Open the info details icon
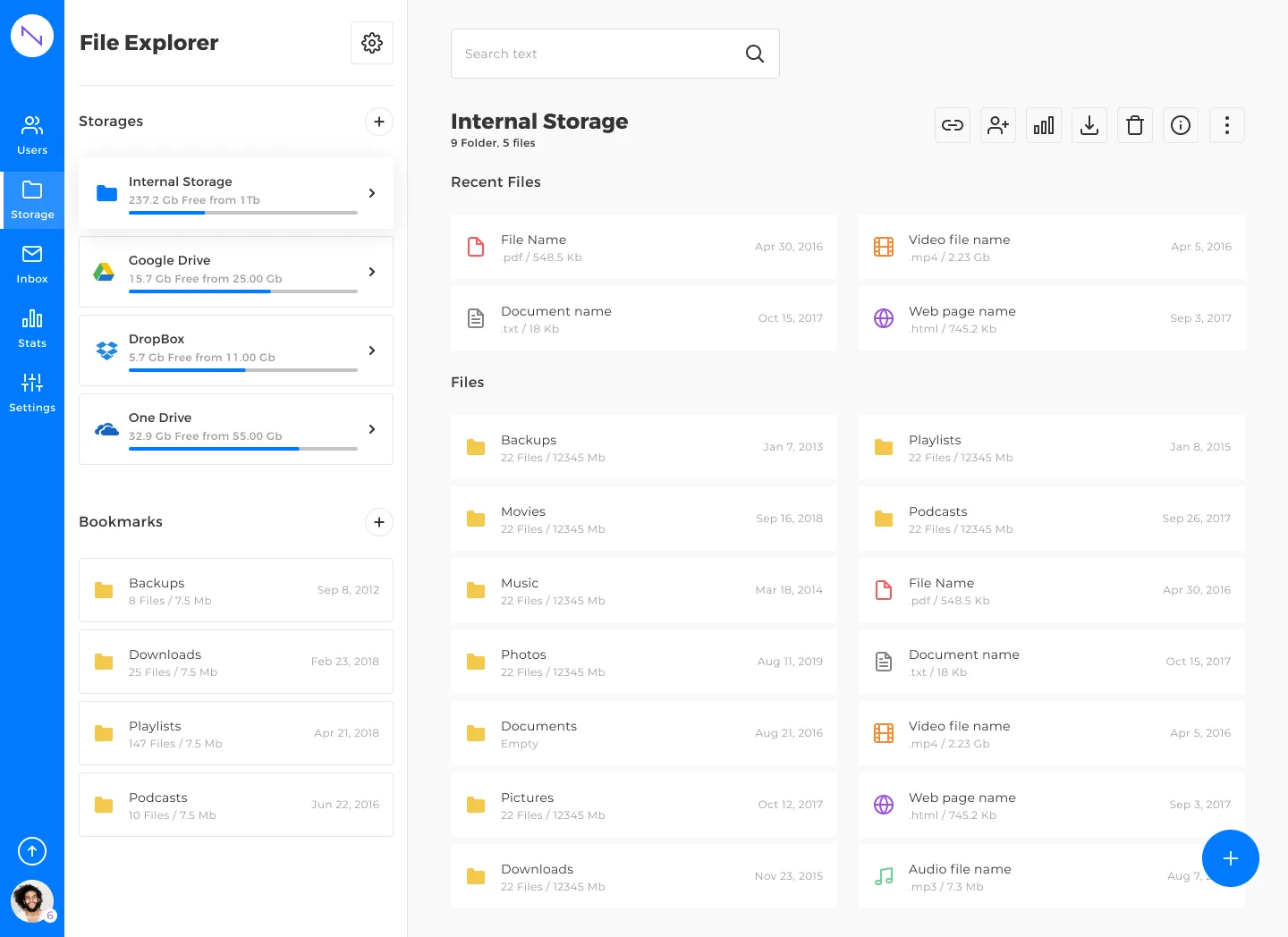This screenshot has height=937, width=1288. click(1181, 125)
